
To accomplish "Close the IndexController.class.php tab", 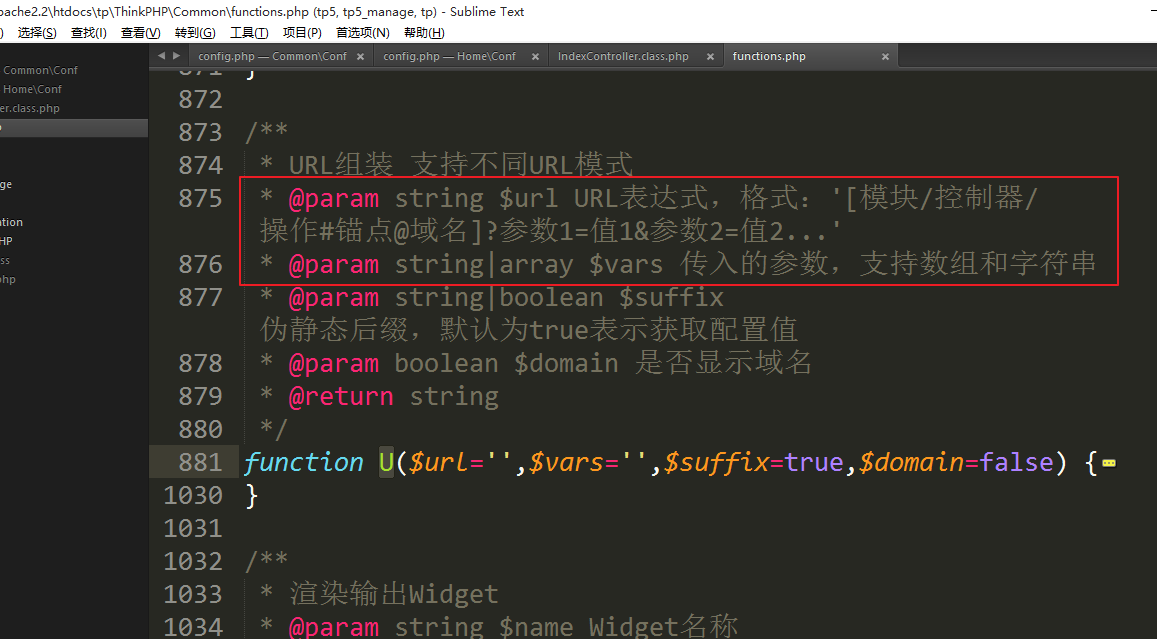I will 710,57.
